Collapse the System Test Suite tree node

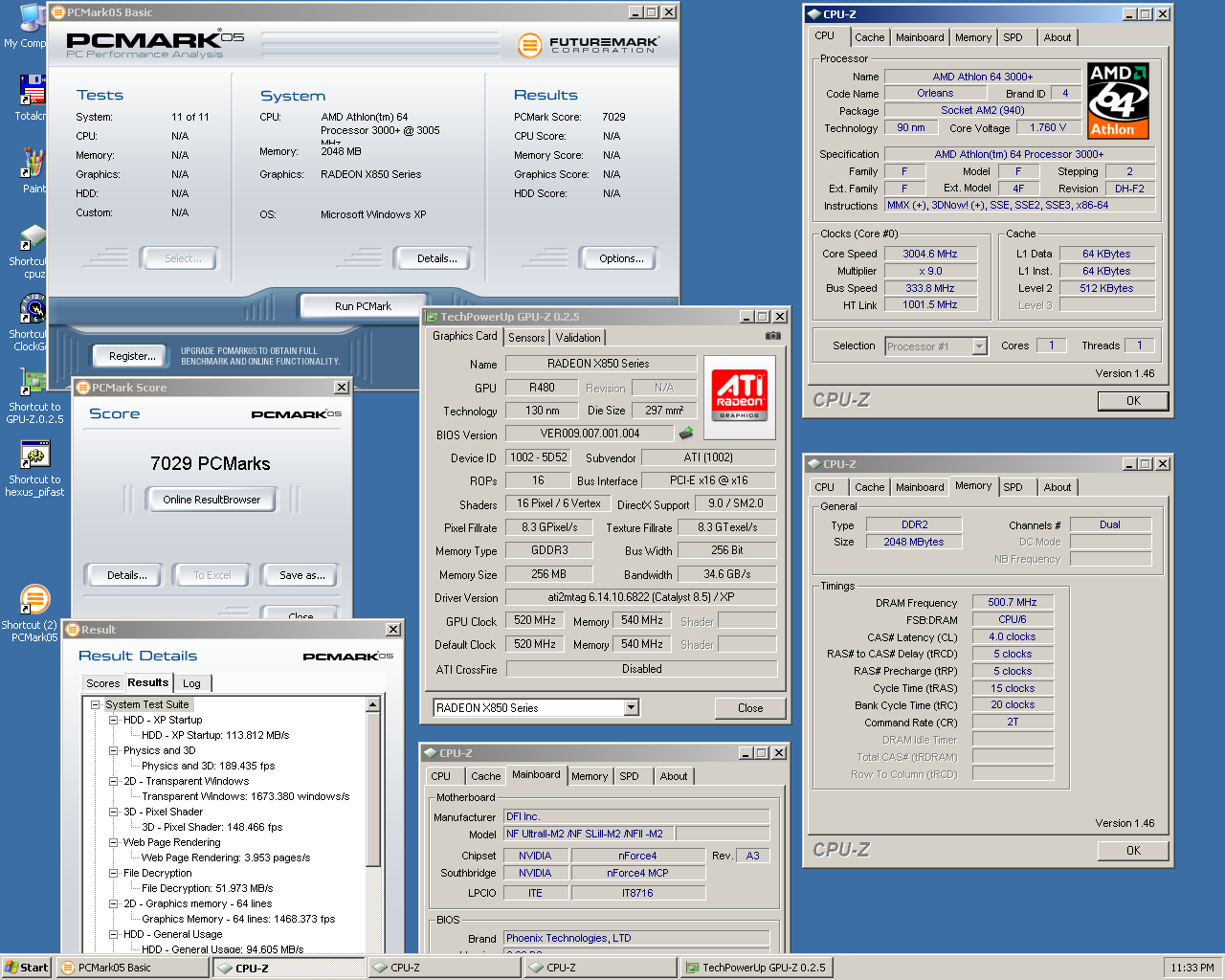(x=95, y=704)
